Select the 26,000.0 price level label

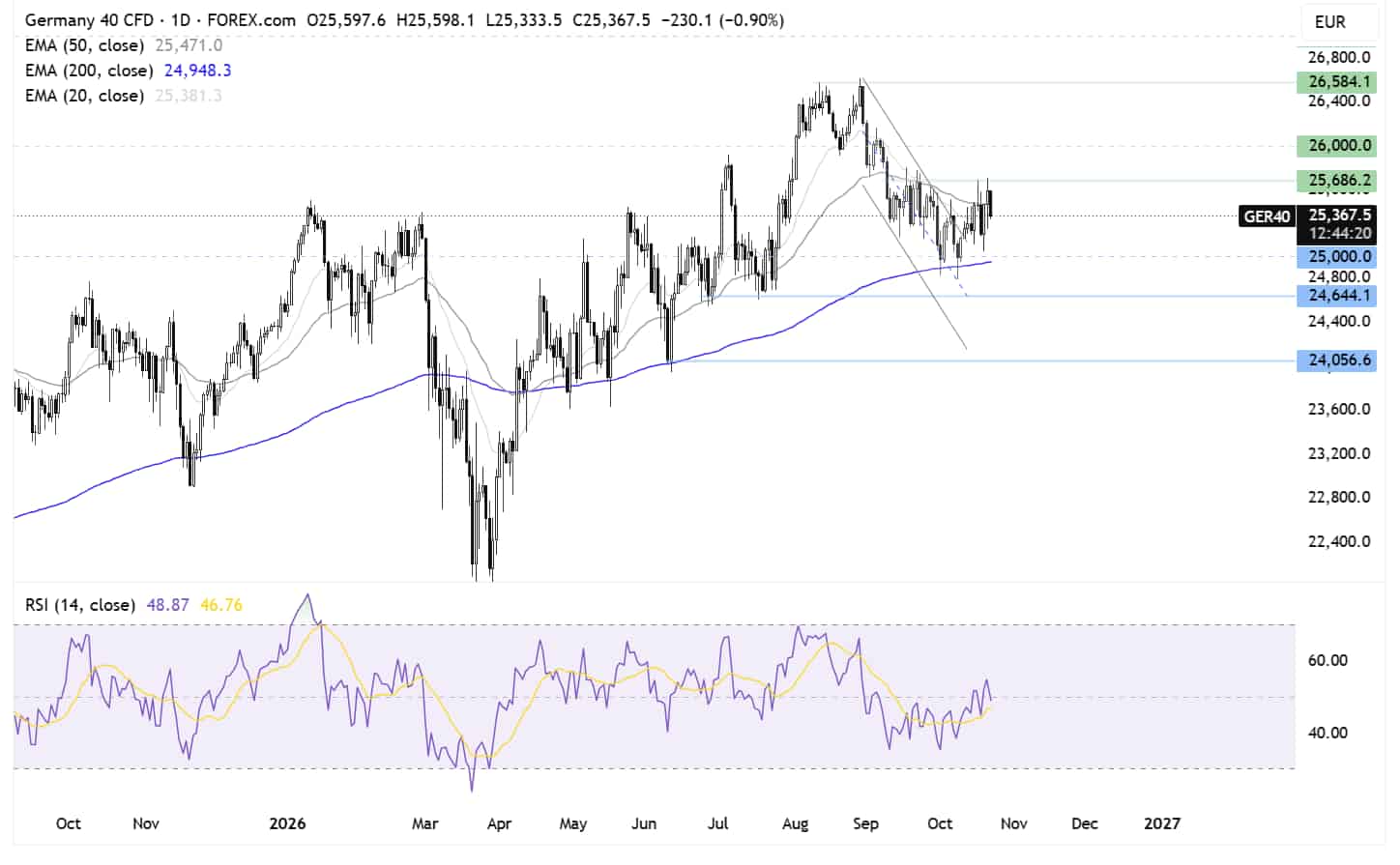pos(1338,145)
